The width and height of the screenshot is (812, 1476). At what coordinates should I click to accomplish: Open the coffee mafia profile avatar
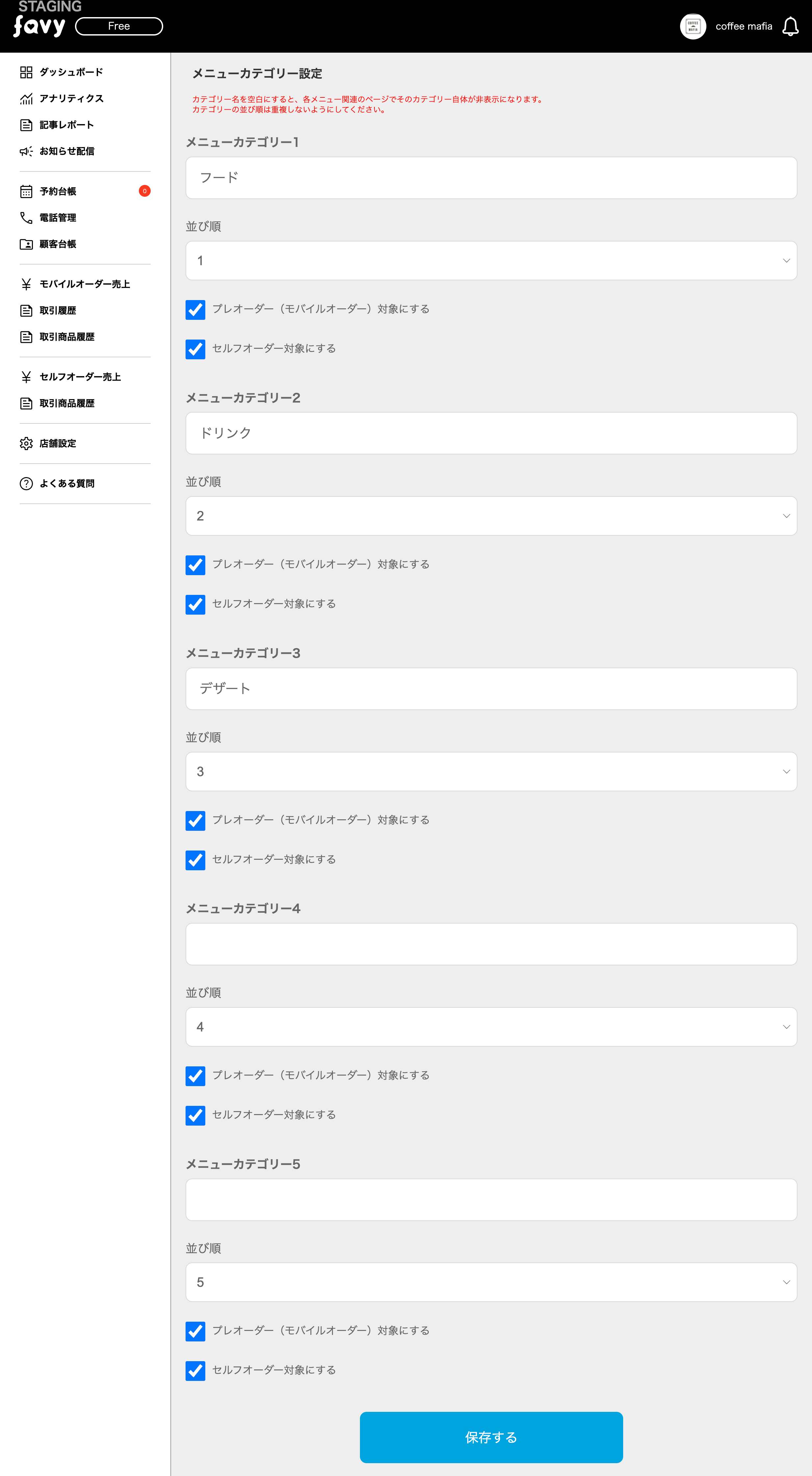(x=693, y=26)
